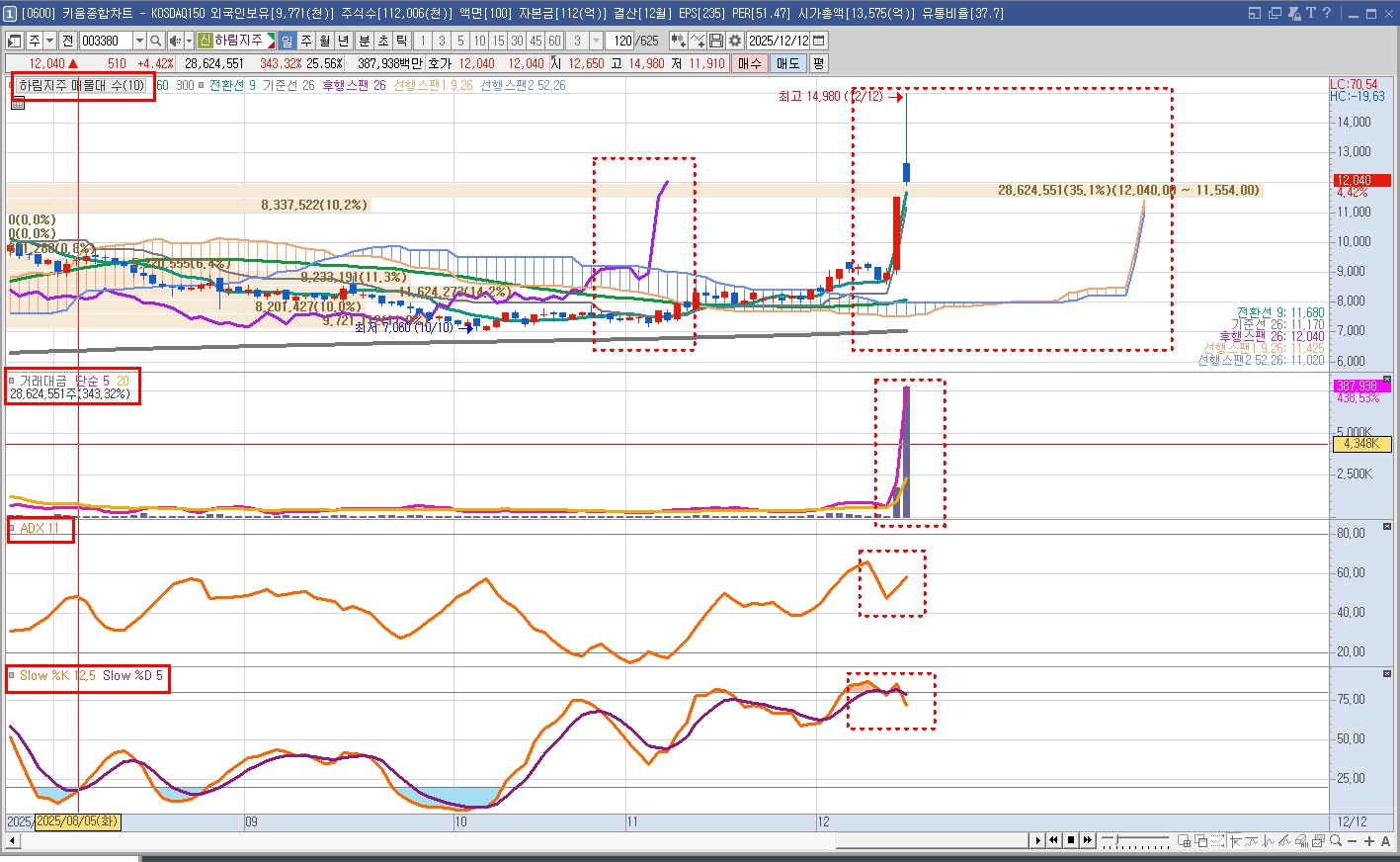Click the rewind button in playback bar

(1053, 840)
